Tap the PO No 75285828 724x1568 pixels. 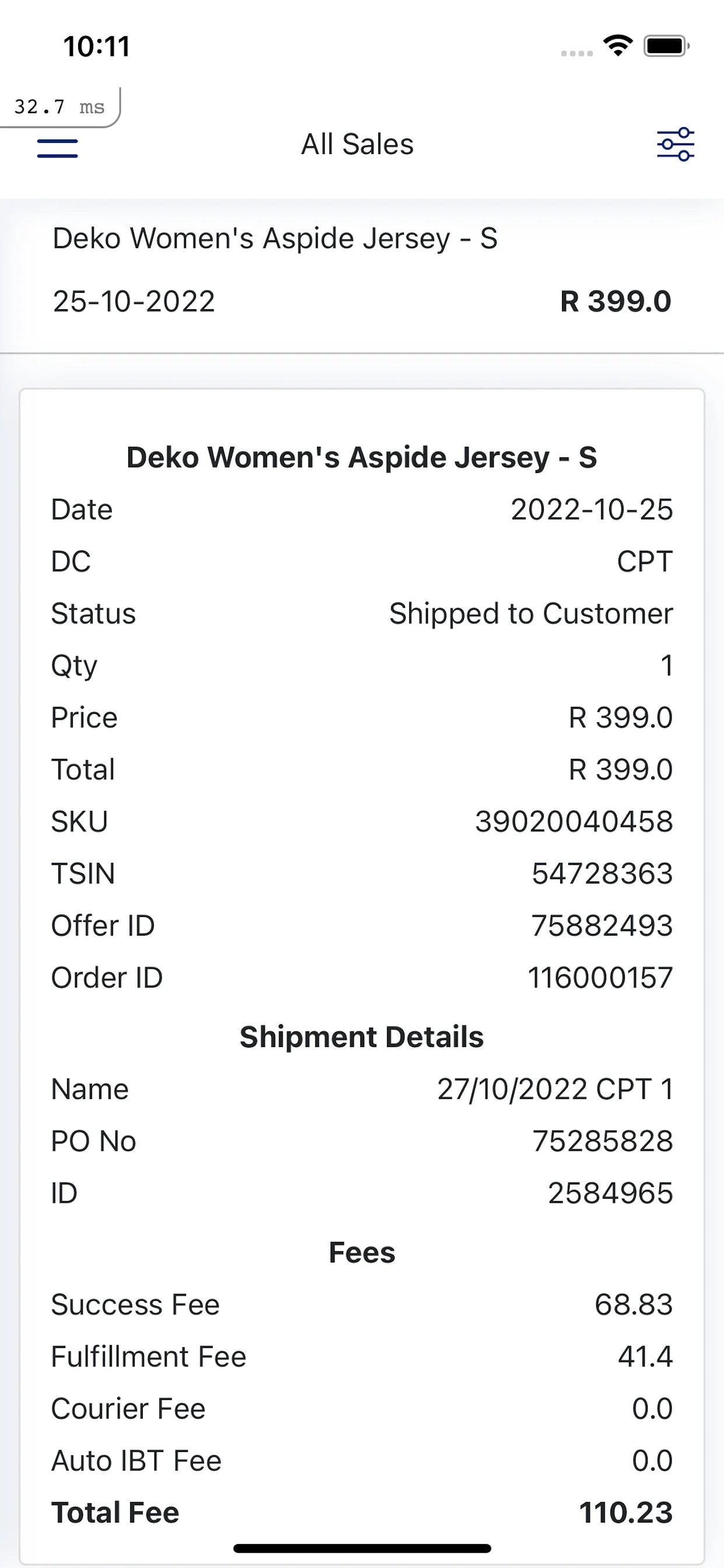tap(602, 1142)
